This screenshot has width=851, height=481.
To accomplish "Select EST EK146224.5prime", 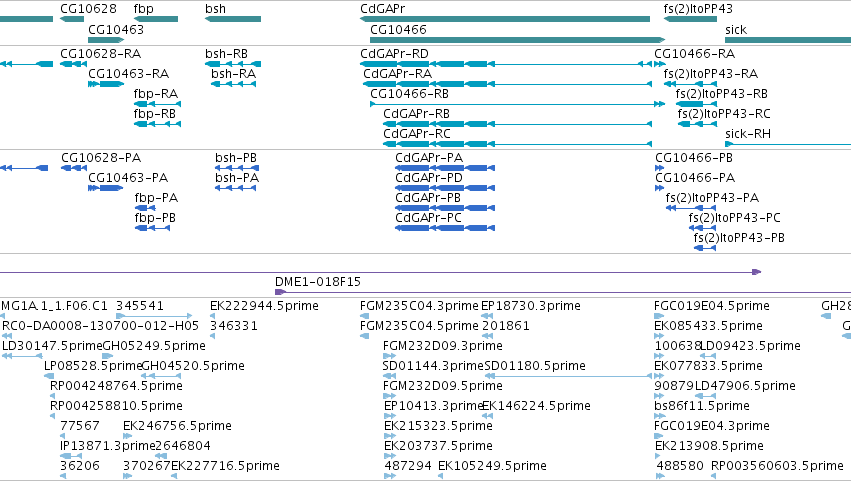I will click(x=536, y=407).
